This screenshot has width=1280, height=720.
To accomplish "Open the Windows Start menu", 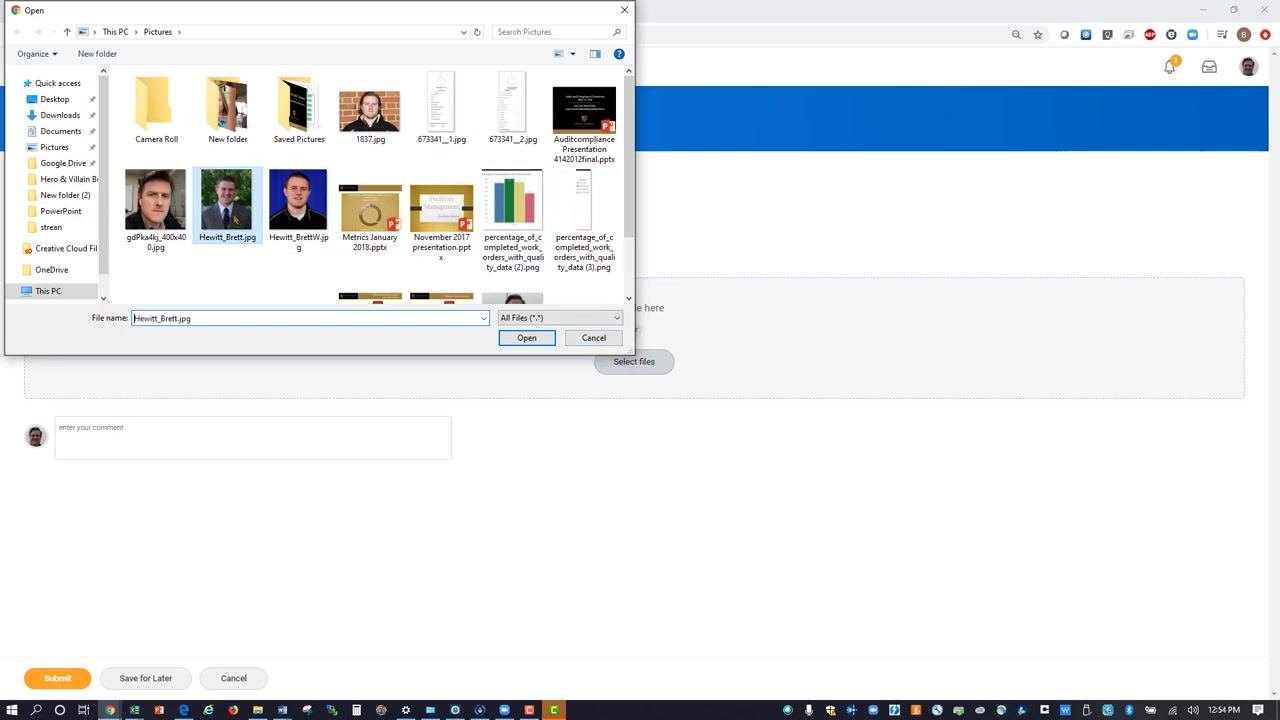I will 12,710.
